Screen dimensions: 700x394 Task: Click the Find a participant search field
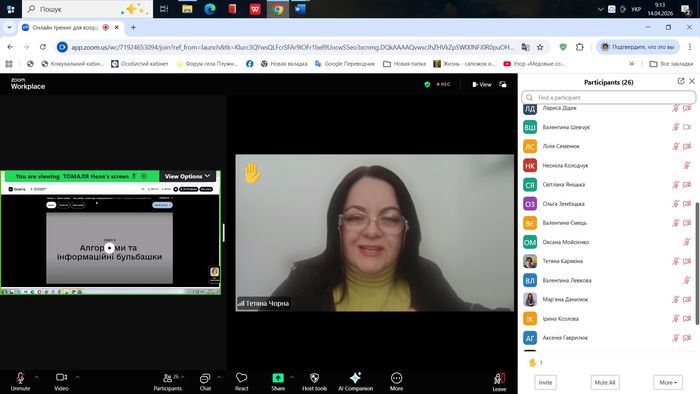tap(608, 97)
